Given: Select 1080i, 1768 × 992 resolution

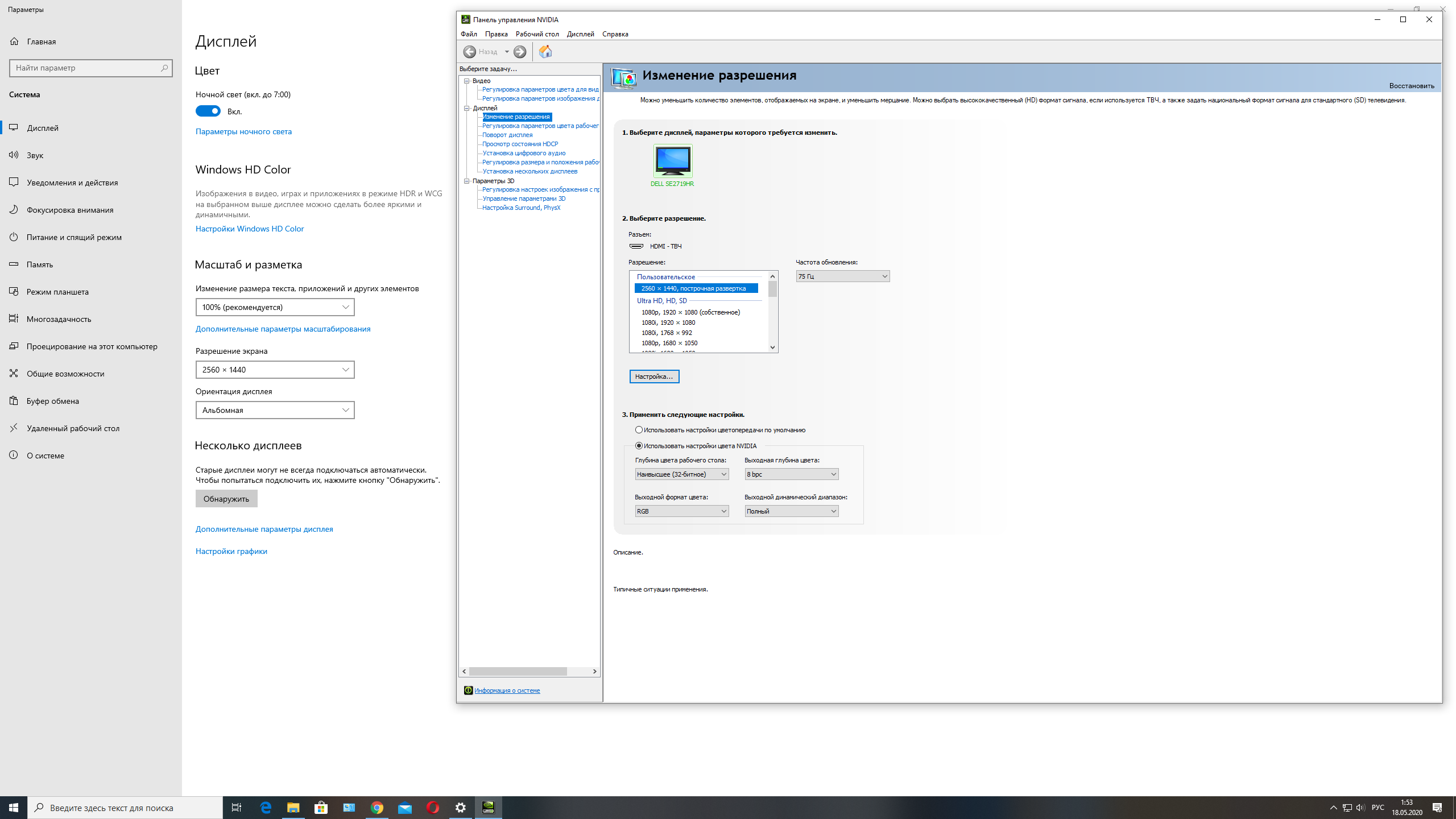Looking at the screenshot, I should [667, 333].
